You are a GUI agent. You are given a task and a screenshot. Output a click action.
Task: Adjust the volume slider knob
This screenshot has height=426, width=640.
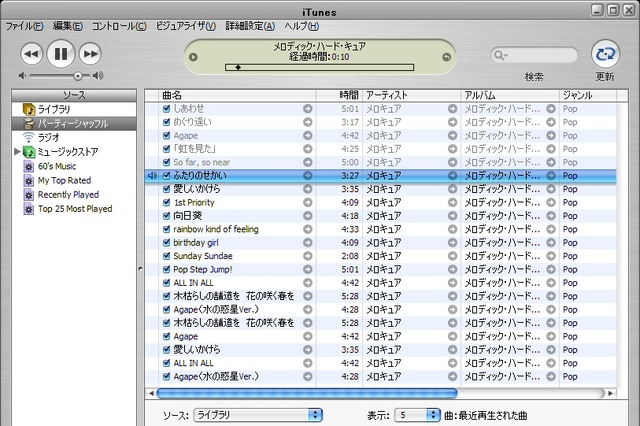coord(78,76)
